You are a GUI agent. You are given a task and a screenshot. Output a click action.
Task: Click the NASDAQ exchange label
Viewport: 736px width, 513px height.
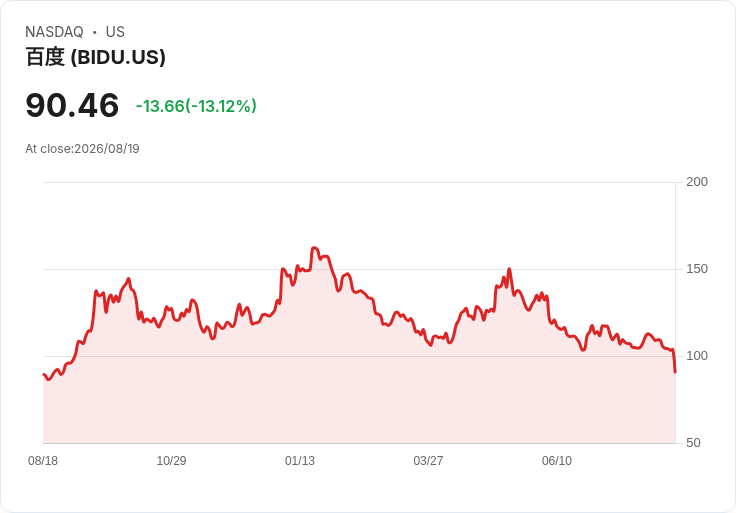pos(54,32)
